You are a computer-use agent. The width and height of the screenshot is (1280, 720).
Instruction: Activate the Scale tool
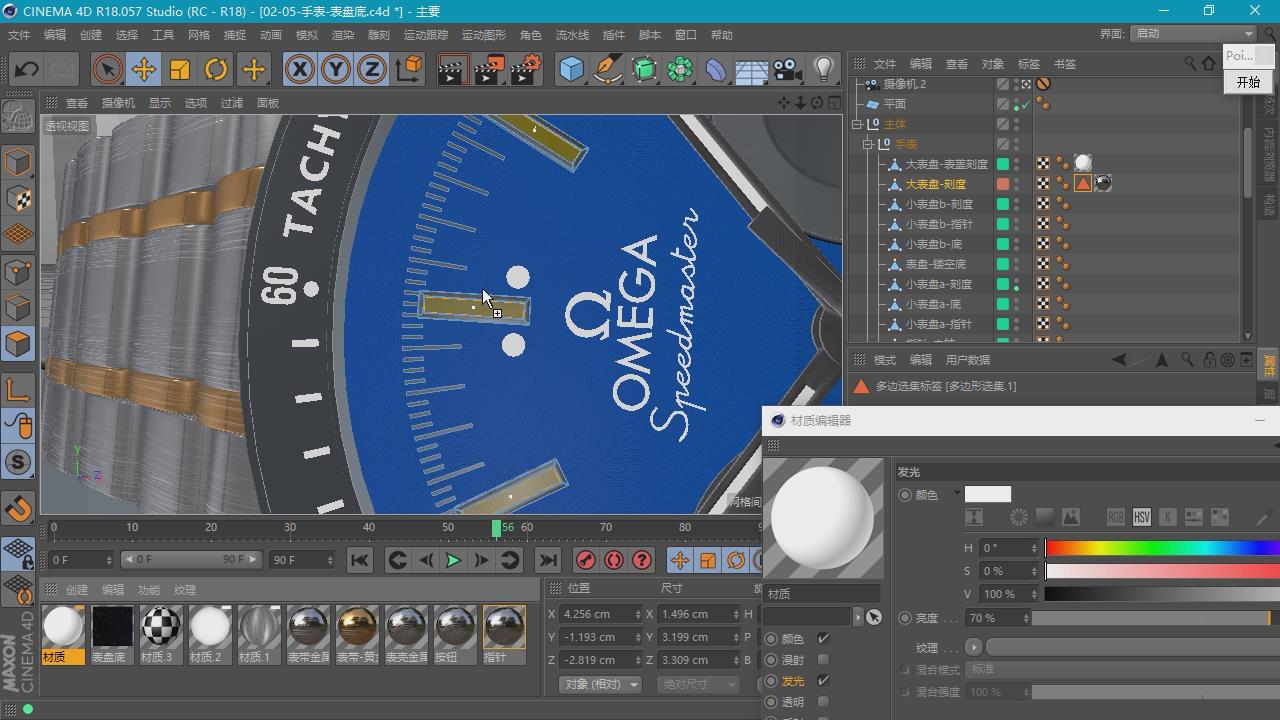tap(180, 69)
